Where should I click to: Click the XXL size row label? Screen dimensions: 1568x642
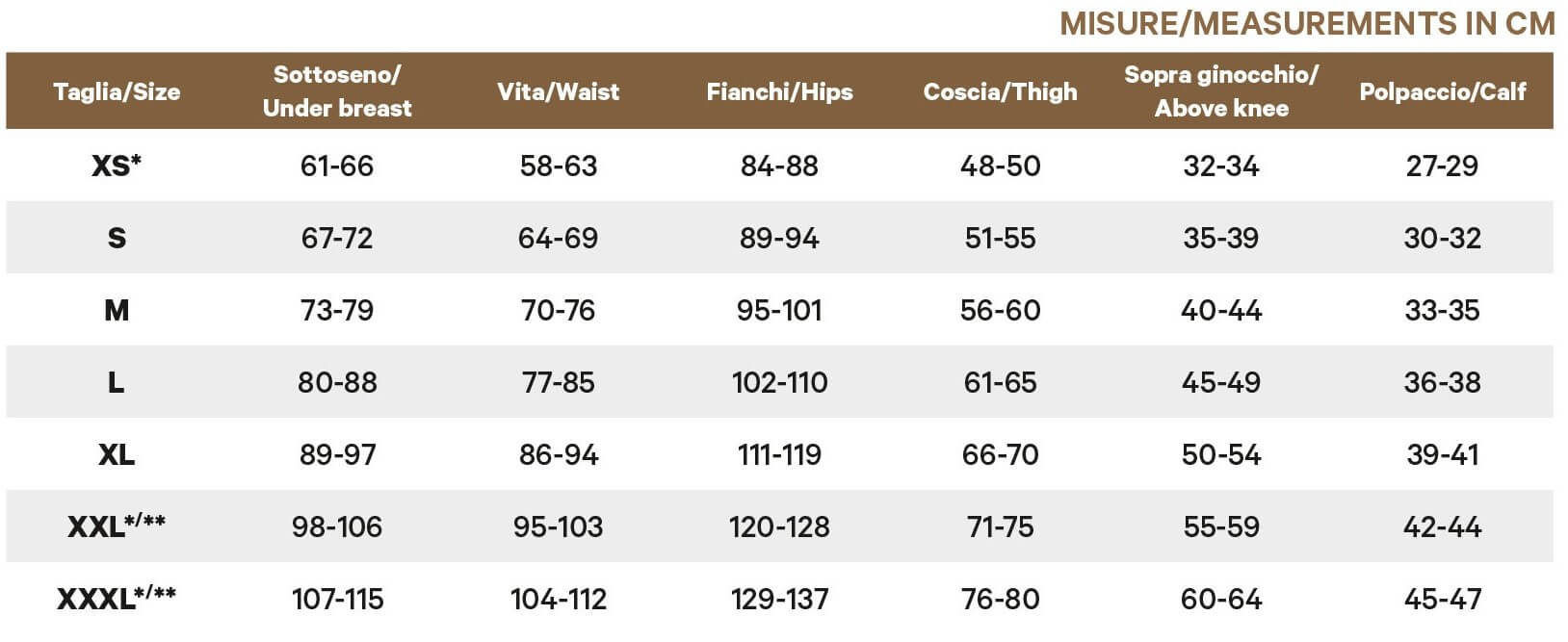click(x=117, y=526)
